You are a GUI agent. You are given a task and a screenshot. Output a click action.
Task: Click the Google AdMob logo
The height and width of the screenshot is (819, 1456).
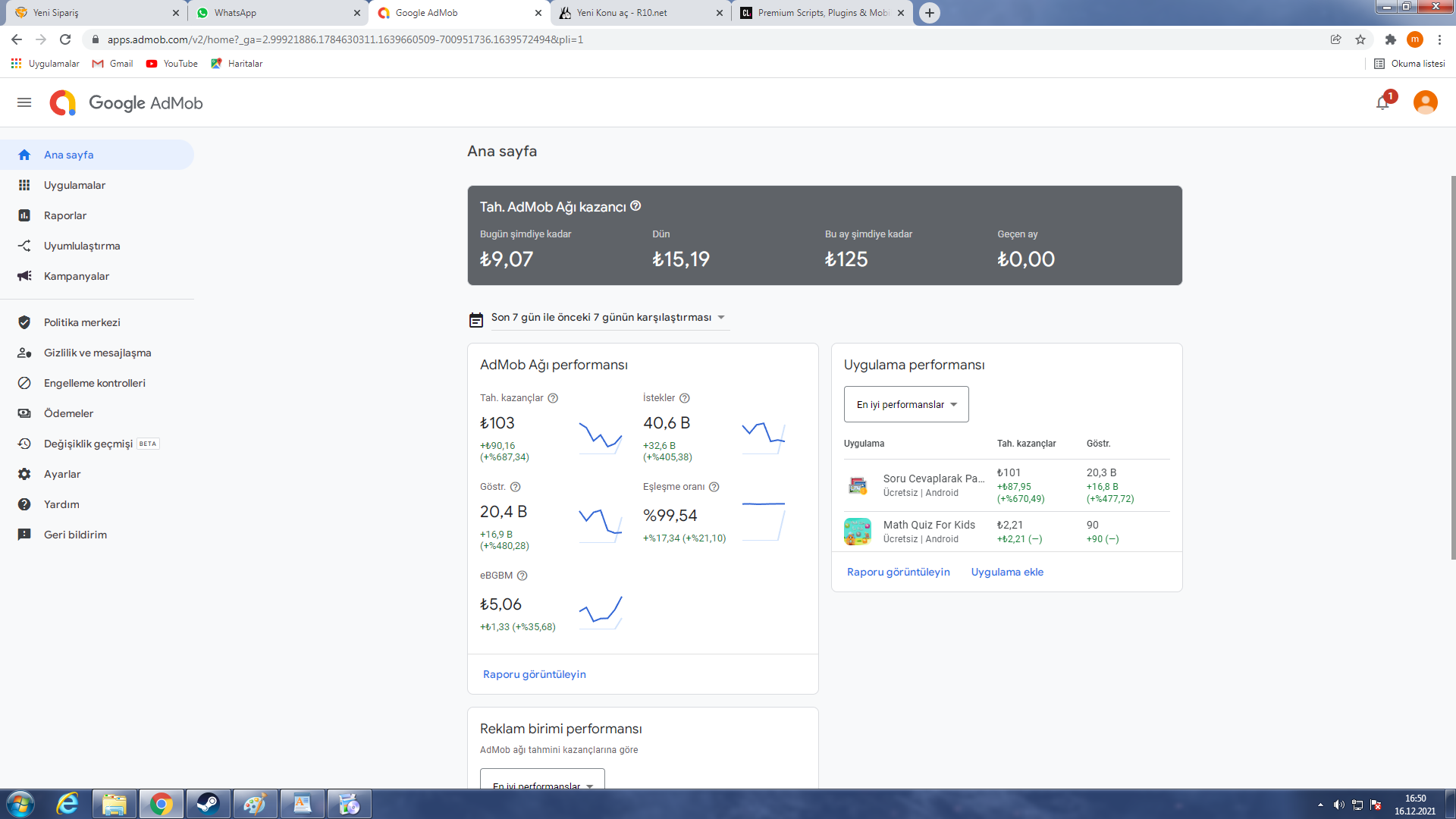click(x=126, y=102)
